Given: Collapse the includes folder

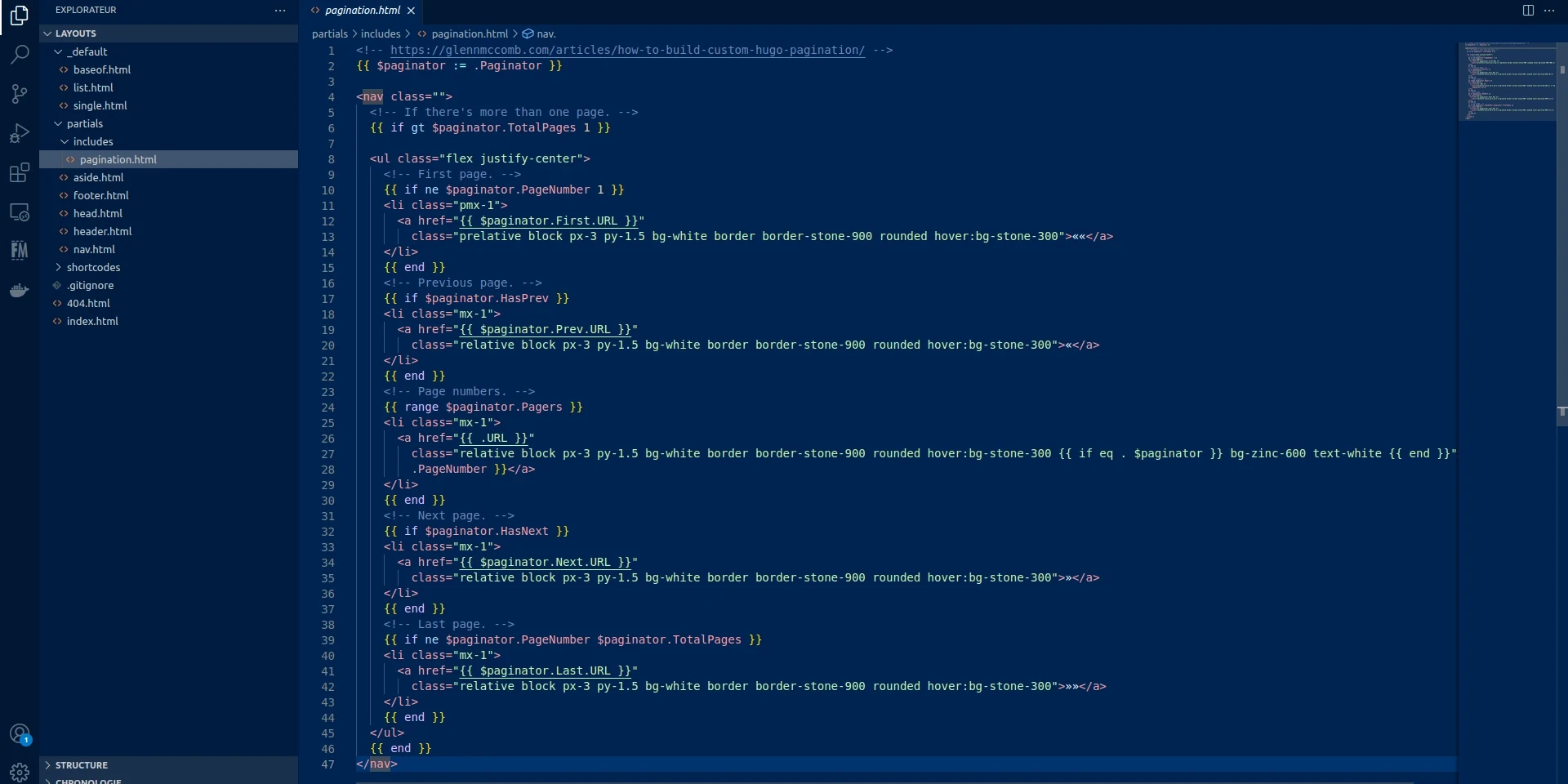Looking at the screenshot, I should point(169,141).
